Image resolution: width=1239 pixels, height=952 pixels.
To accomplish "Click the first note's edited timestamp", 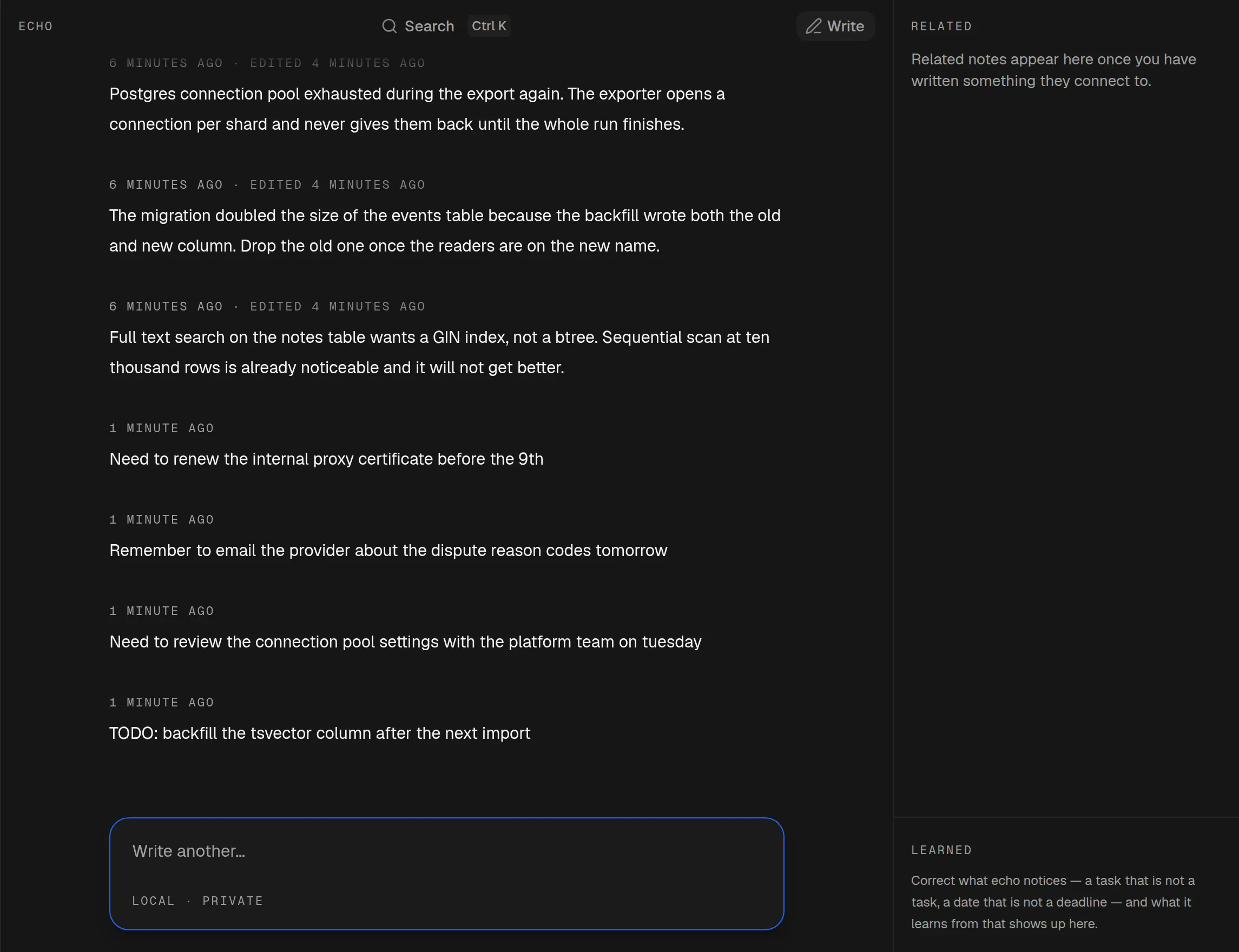I will coord(338,63).
